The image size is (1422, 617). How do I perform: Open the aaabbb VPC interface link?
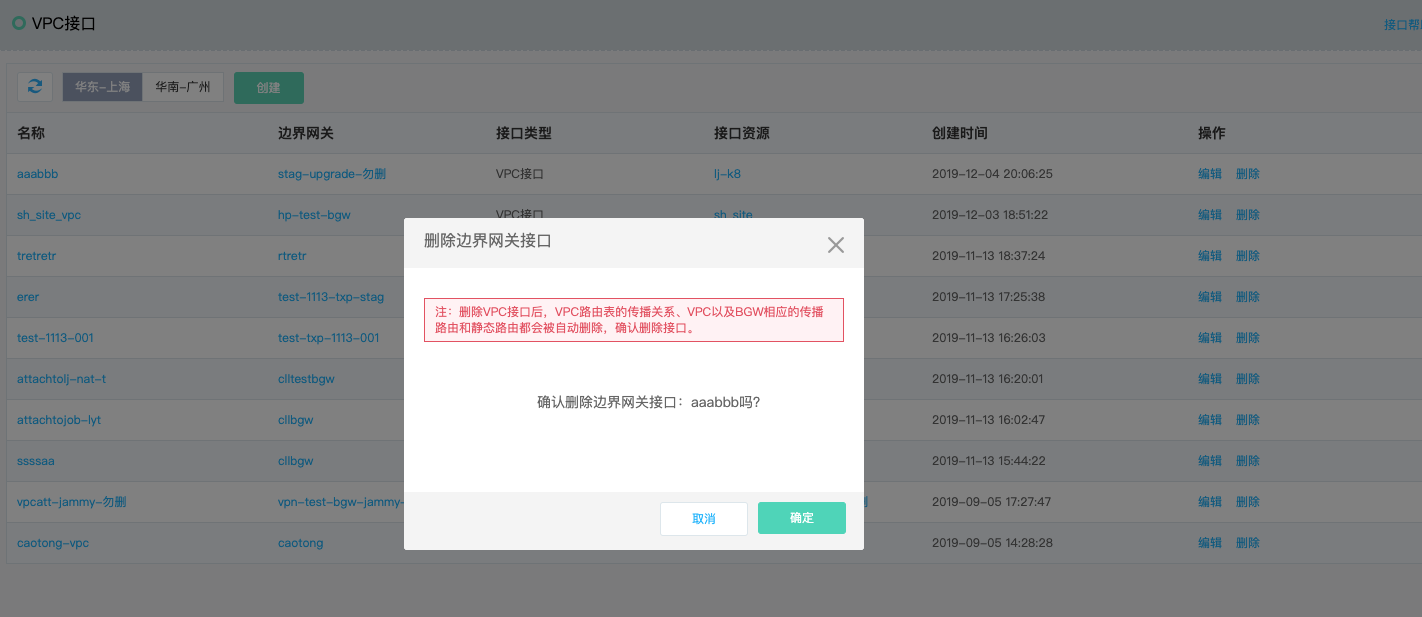pos(37,173)
